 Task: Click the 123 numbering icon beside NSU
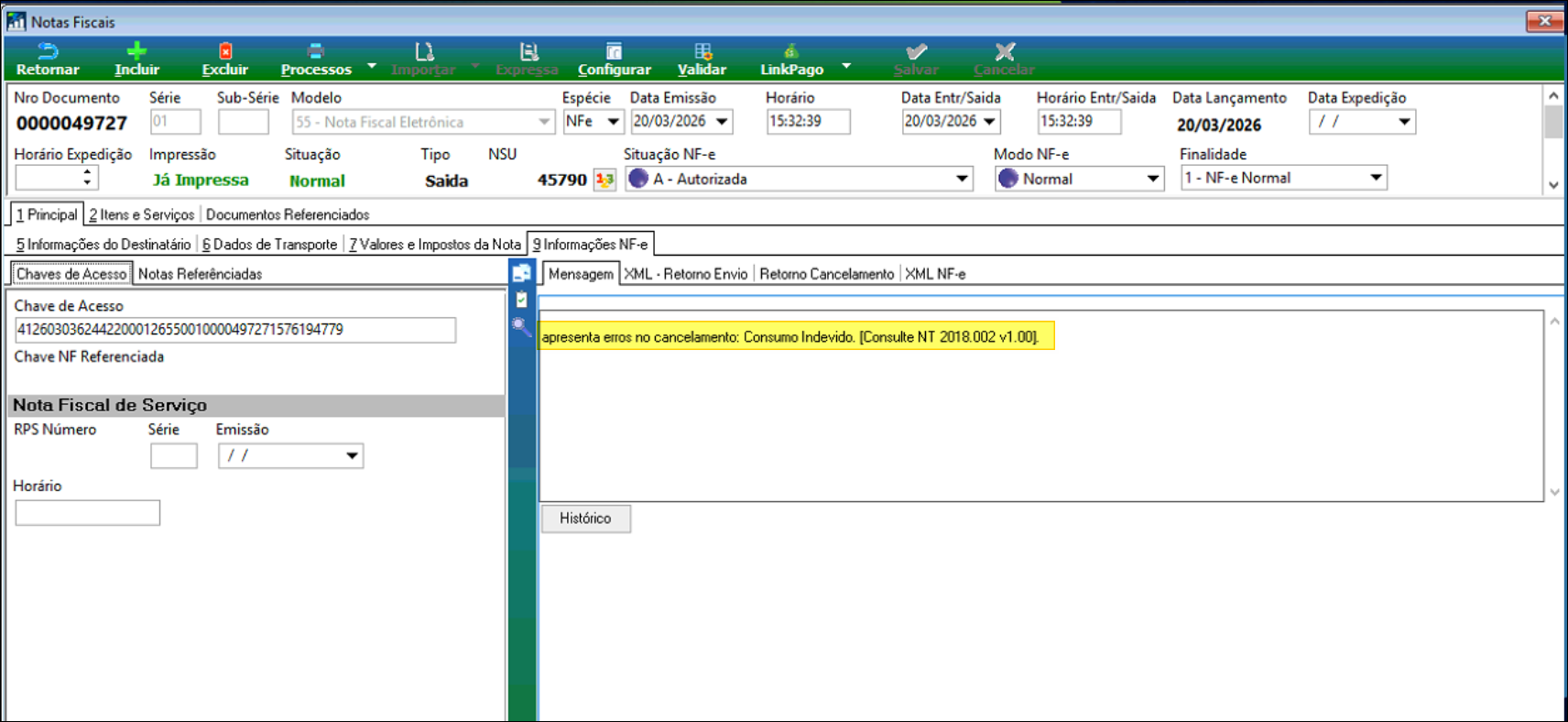(x=604, y=180)
